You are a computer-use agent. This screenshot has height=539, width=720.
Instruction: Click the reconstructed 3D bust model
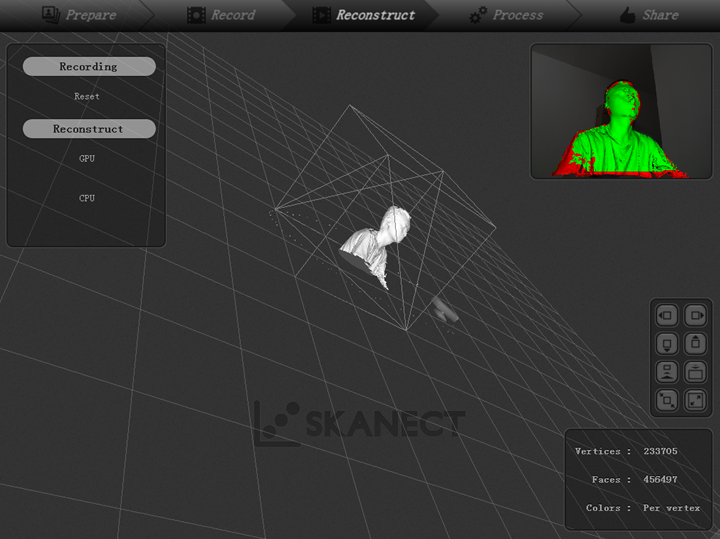(376, 247)
